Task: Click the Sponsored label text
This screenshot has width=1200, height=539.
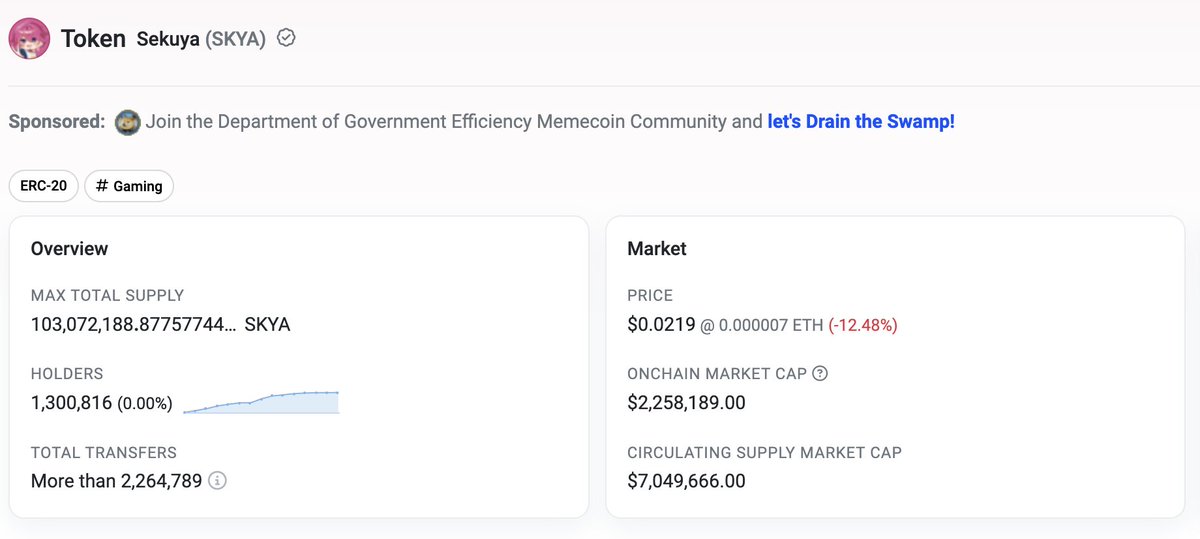Action: click(x=57, y=122)
